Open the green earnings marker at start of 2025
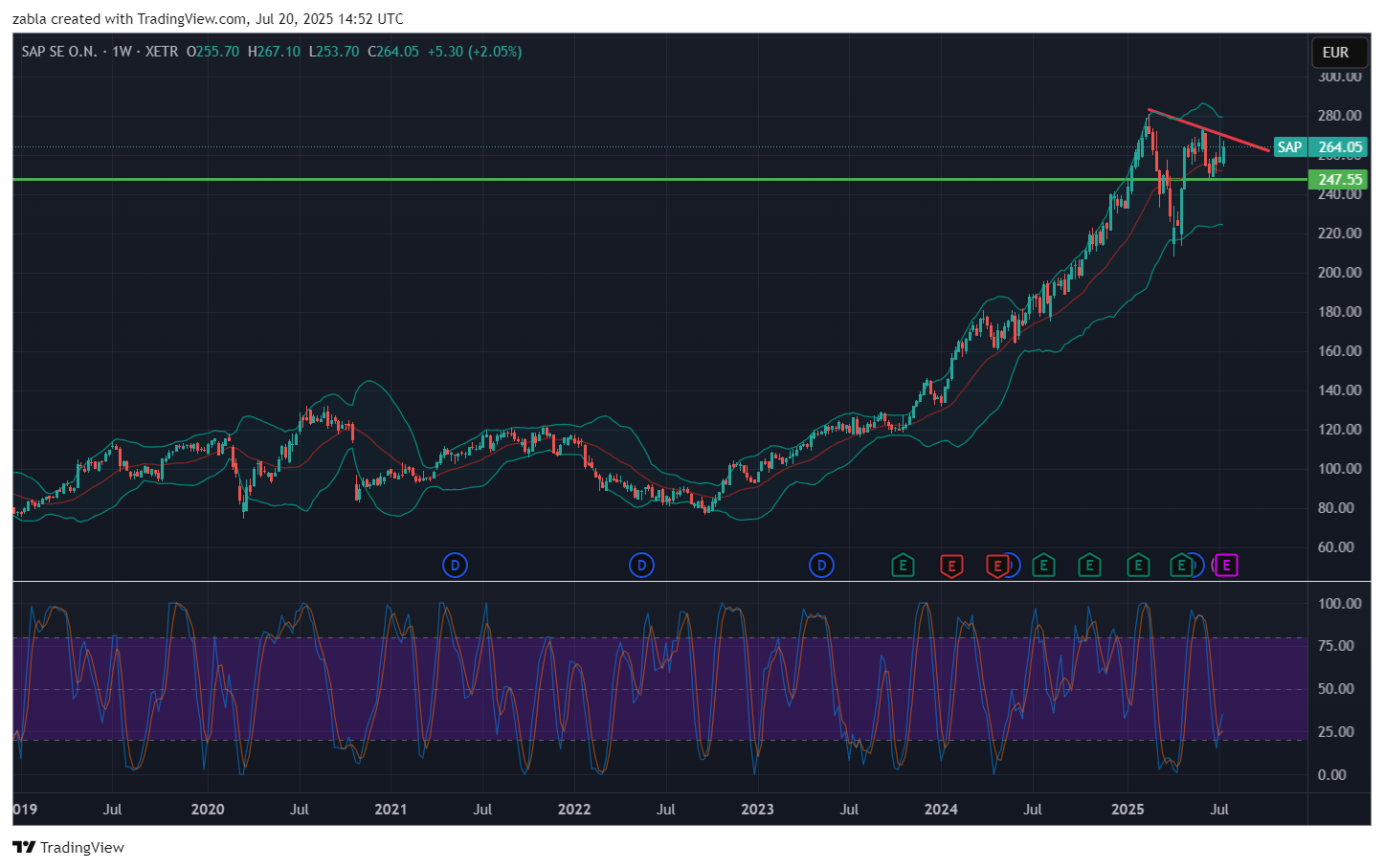 tap(1138, 566)
